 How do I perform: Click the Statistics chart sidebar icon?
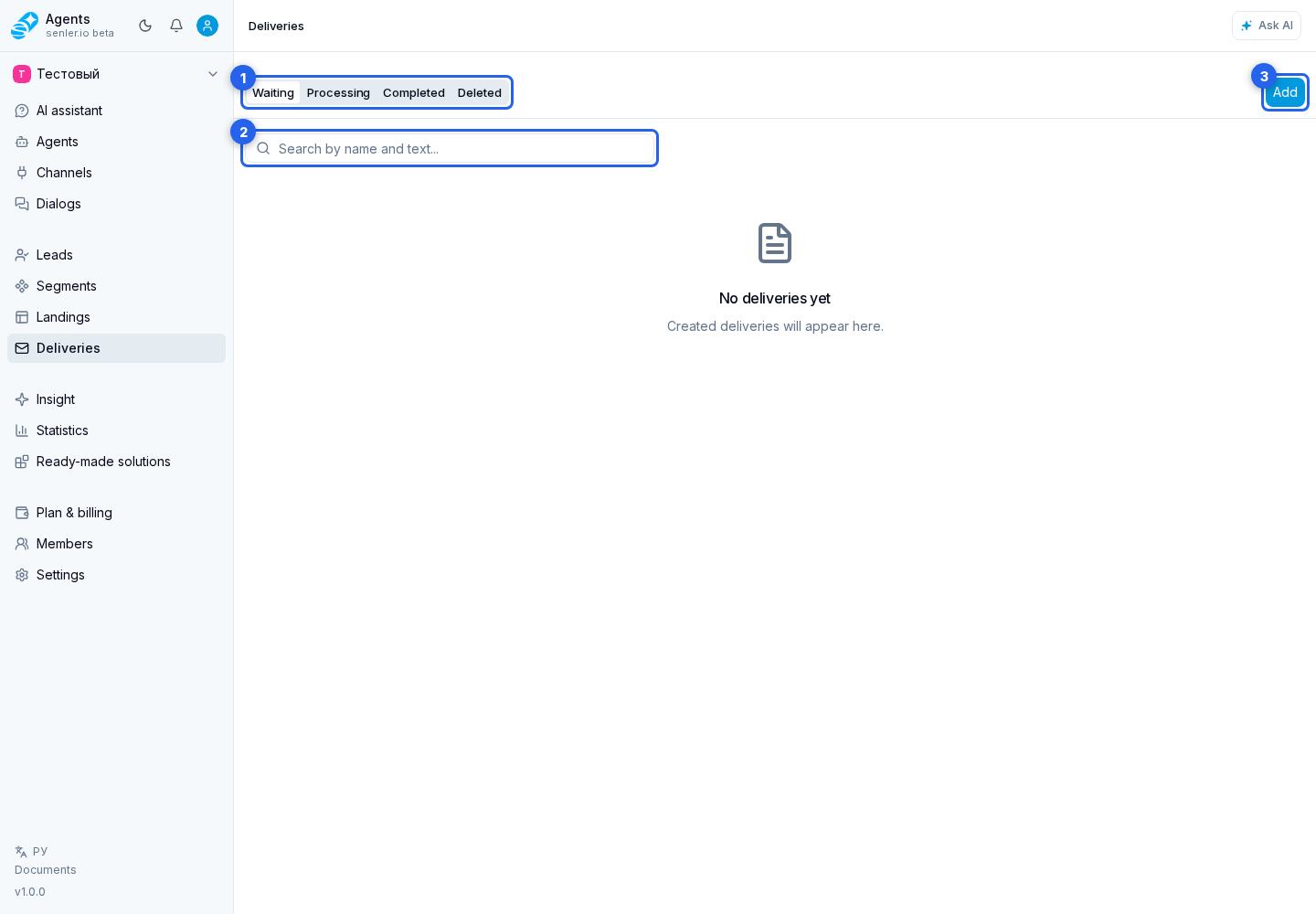[x=22, y=430]
